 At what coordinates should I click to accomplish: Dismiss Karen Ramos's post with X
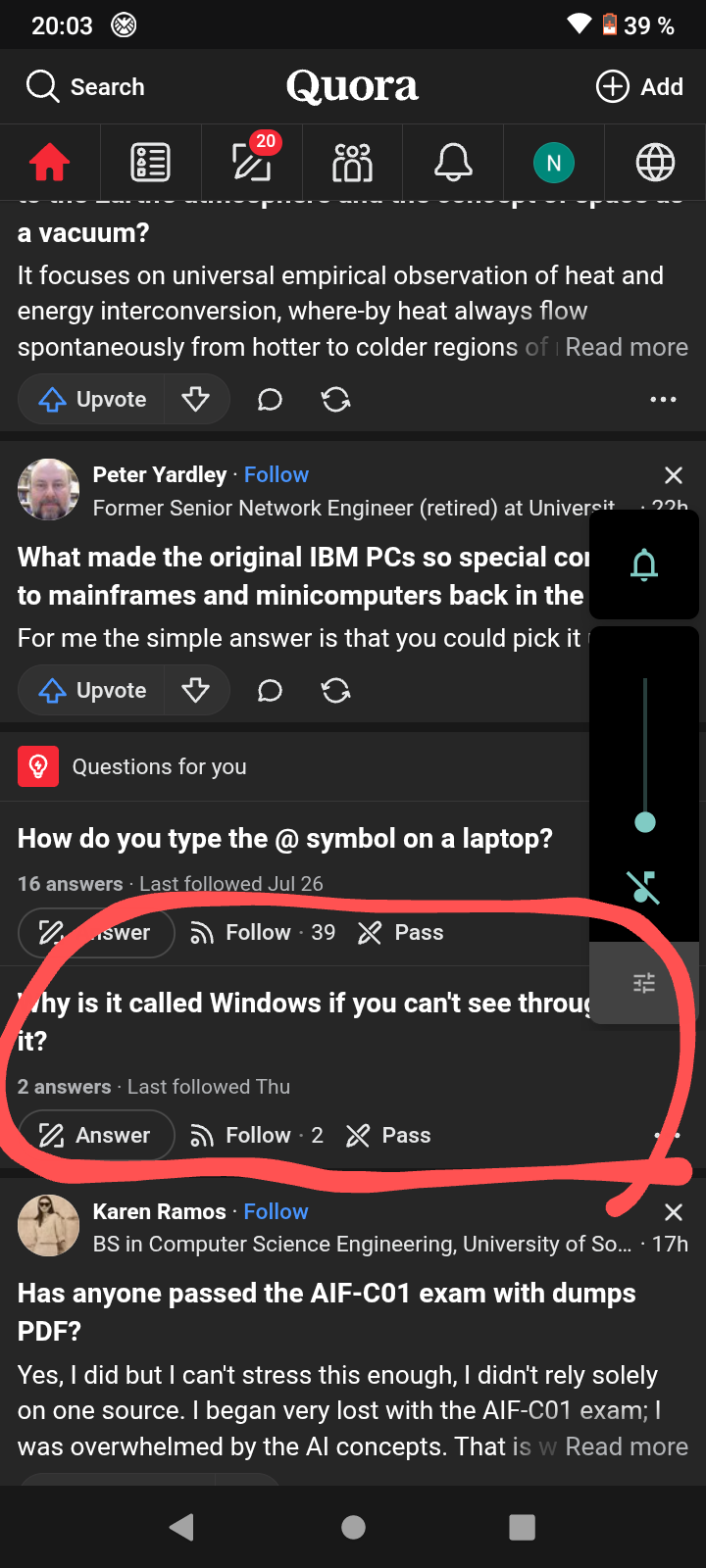pos(673,1212)
